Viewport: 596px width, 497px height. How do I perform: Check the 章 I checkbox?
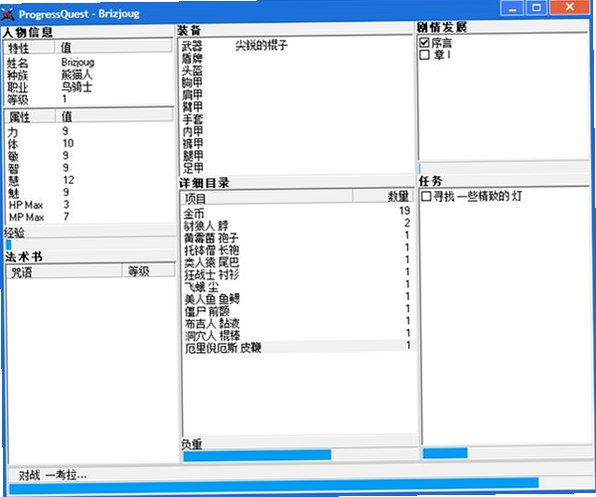pos(425,55)
